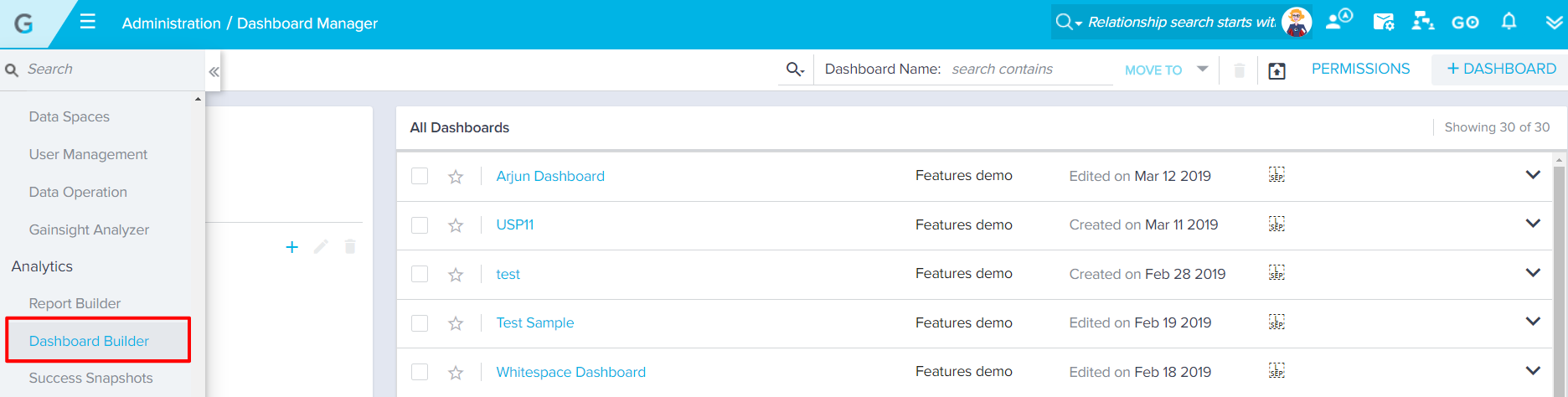
Task: Add a new folder with plus icon
Action: [x=292, y=247]
